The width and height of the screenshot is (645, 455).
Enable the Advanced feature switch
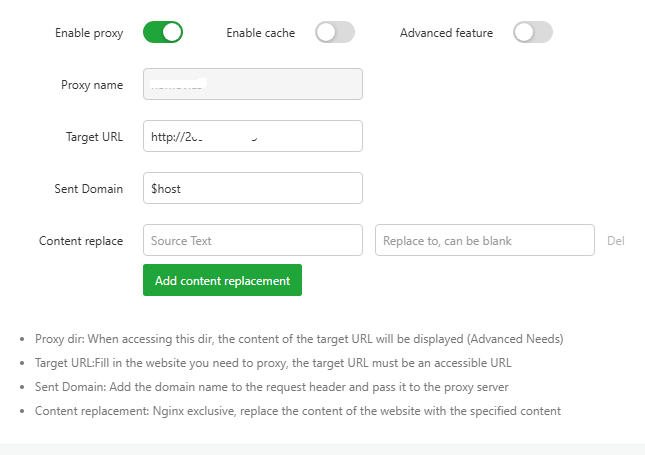tap(533, 33)
